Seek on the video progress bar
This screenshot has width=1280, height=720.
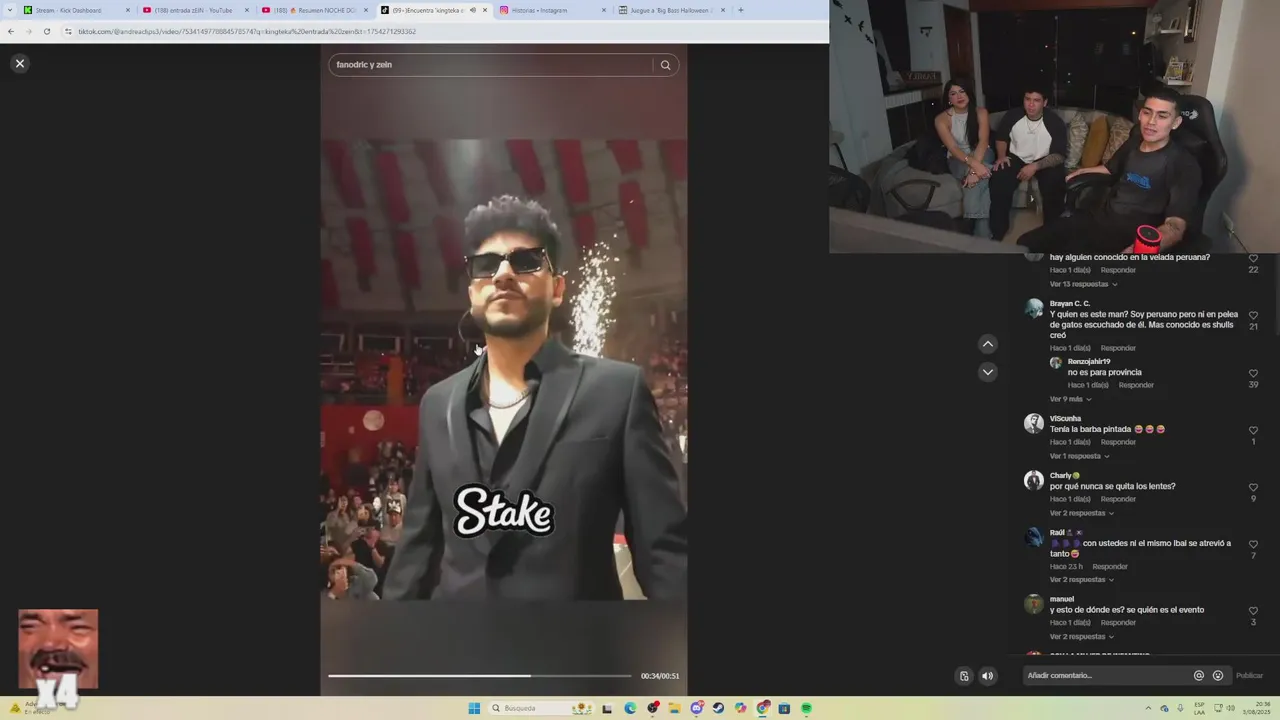480,676
